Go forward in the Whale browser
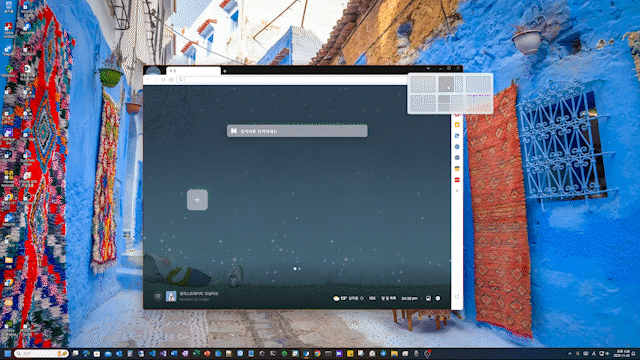640x360 pixels. click(x=156, y=80)
